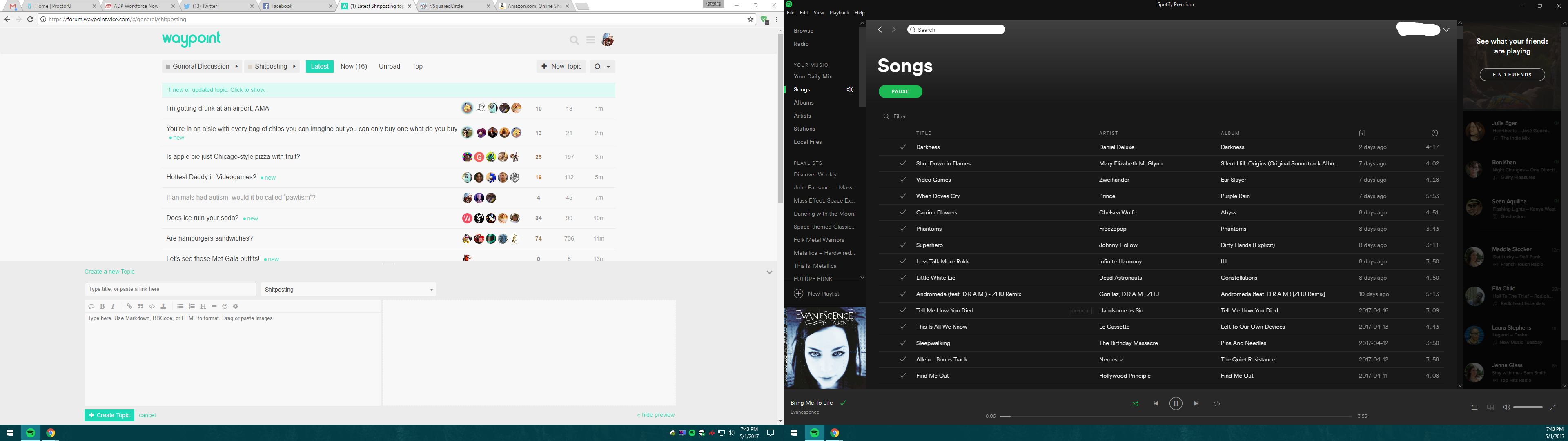Uncheck saved checkmark for When Doves Cry
The image size is (1568, 441).
(x=903, y=196)
